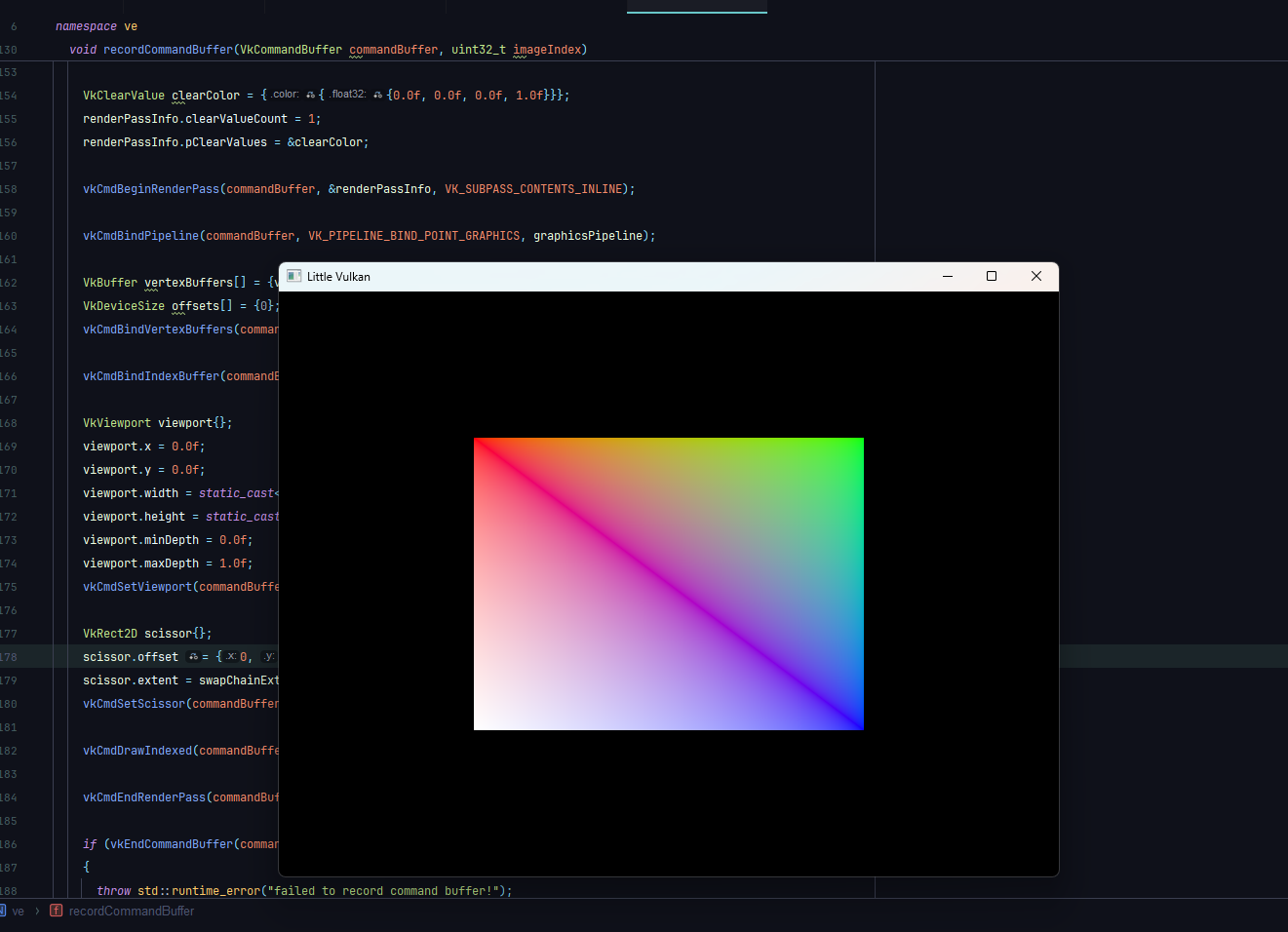This screenshot has width=1288, height=932.
Task: Click the highlighted scissor.offset code line
Action: click(x=131, y=656)
